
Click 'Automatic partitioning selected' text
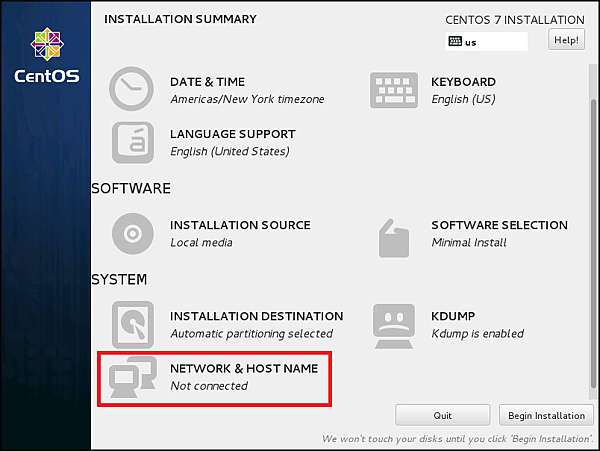pos(251,334)
